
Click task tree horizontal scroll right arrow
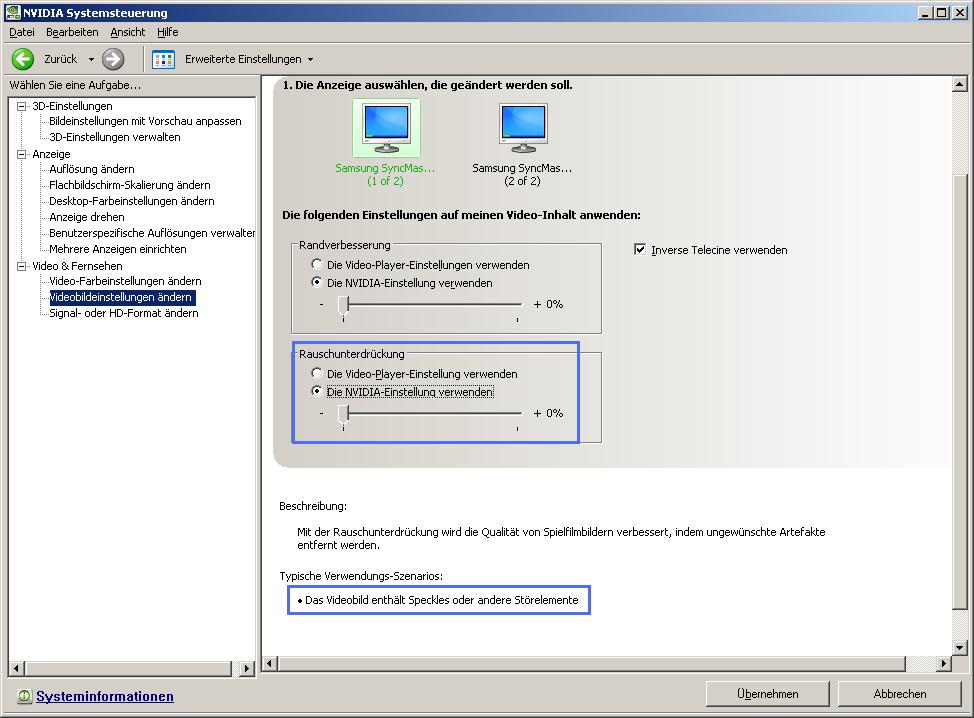247,669
